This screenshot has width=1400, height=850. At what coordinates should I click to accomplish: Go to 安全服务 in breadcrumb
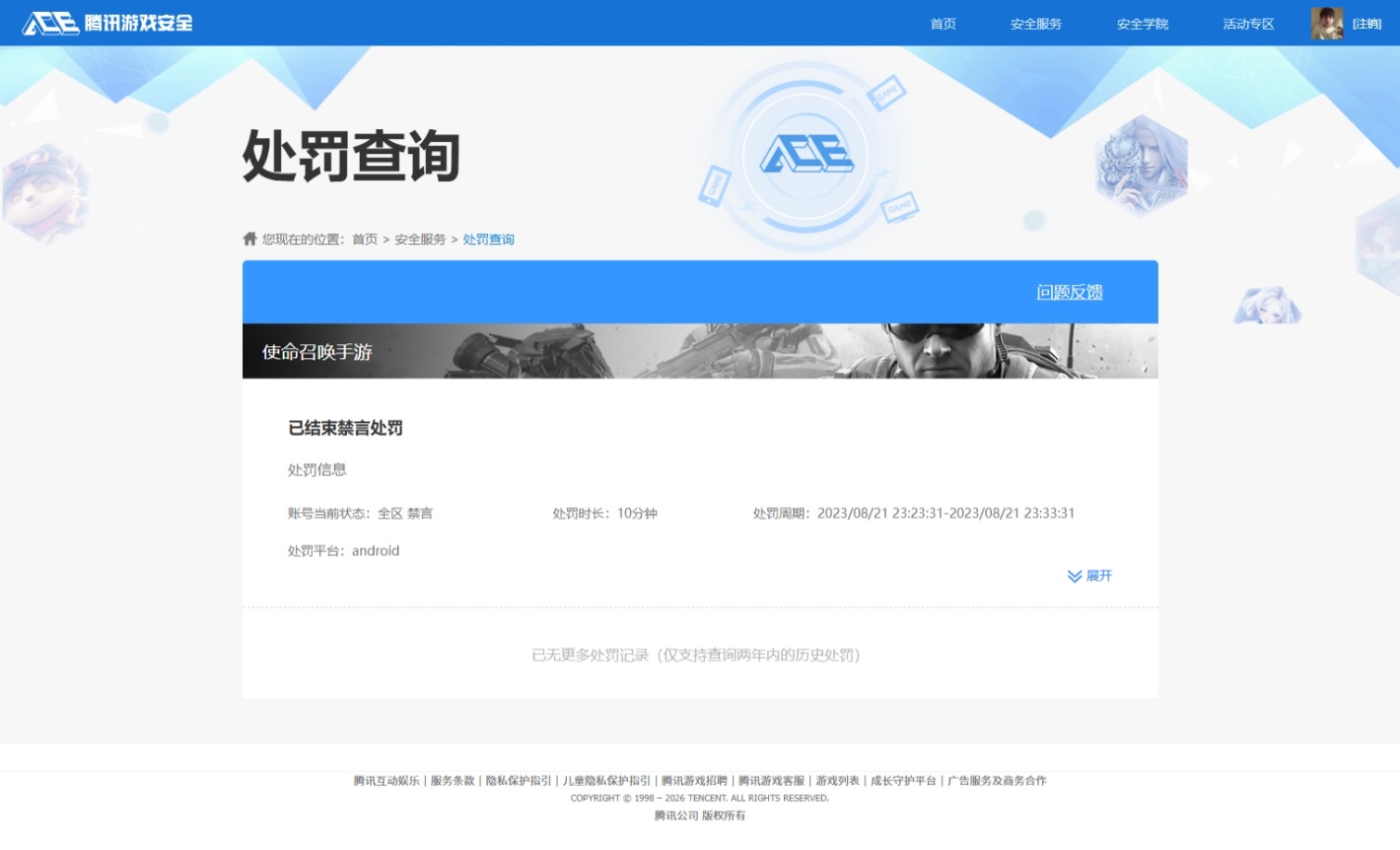click(420, 240)
